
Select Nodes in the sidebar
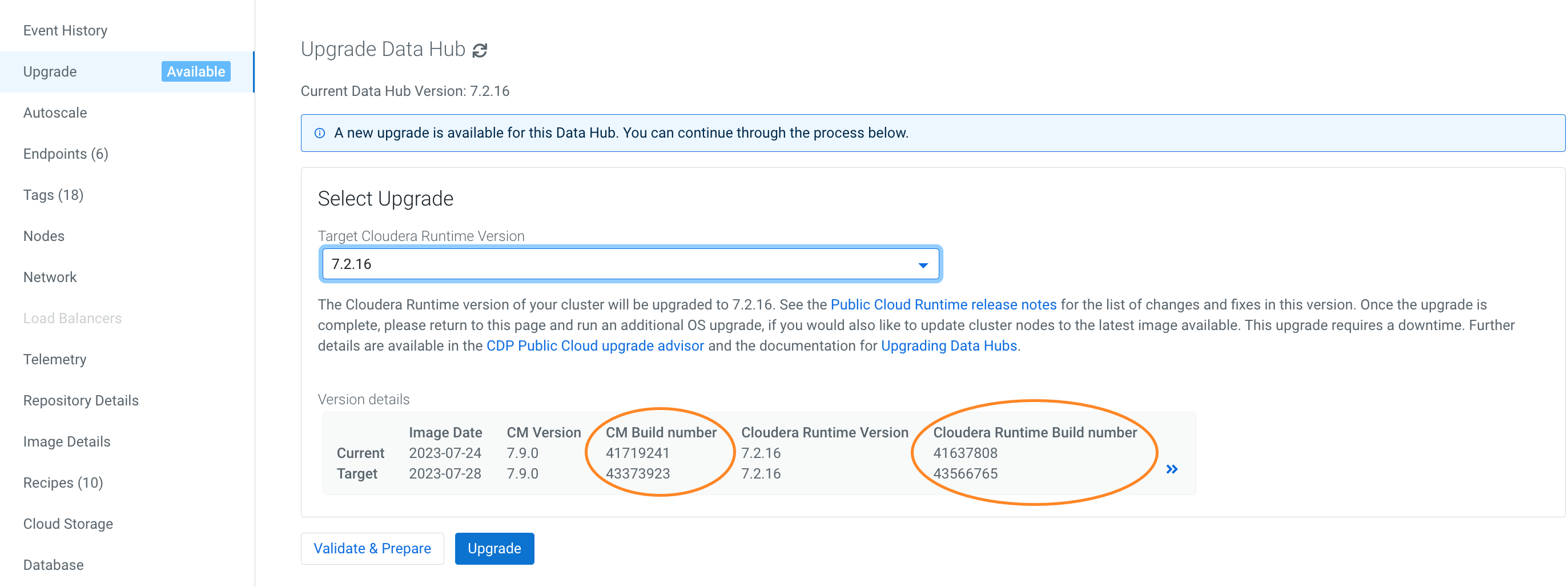pos(44,236)
